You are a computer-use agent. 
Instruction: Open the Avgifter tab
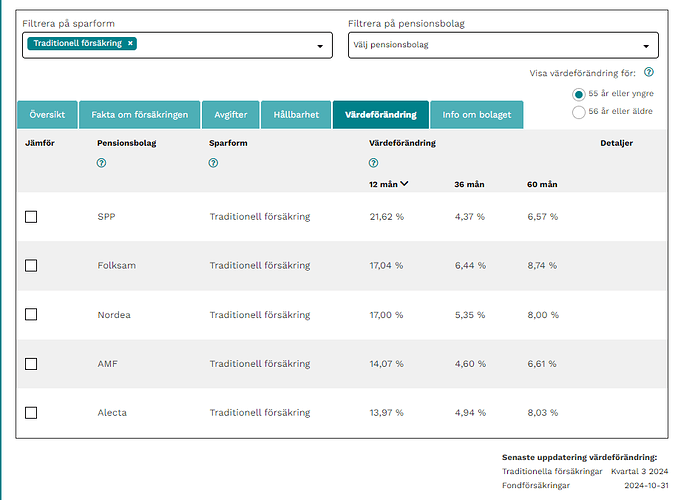231,115
